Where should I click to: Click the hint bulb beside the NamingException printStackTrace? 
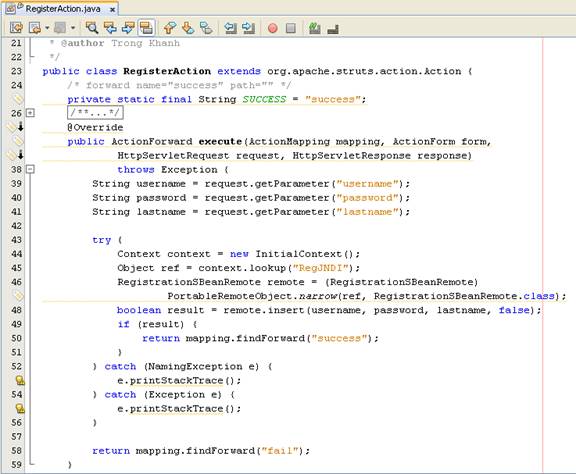(20, 380)
